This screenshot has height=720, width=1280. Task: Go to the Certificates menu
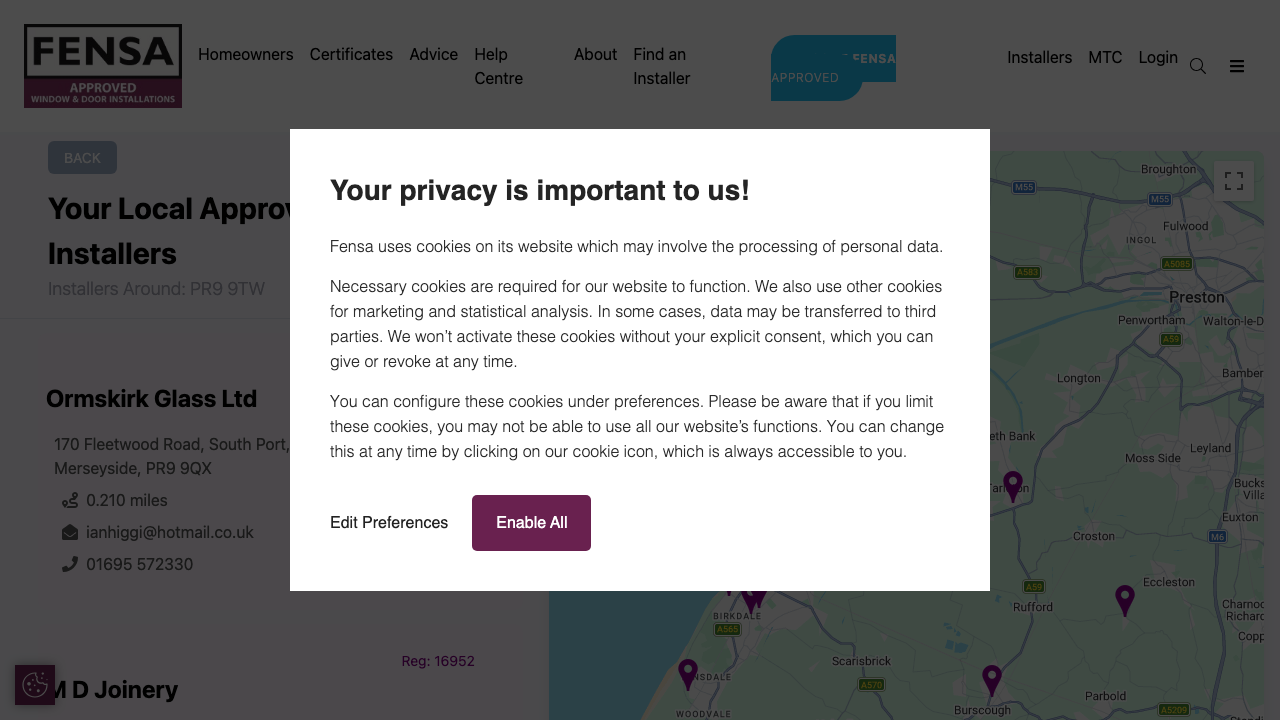tap(351, 54)
